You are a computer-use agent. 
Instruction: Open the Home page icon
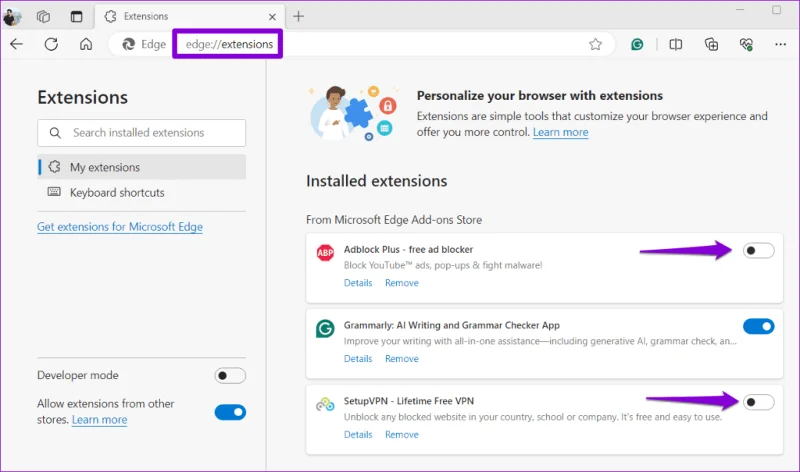(86, 44)
